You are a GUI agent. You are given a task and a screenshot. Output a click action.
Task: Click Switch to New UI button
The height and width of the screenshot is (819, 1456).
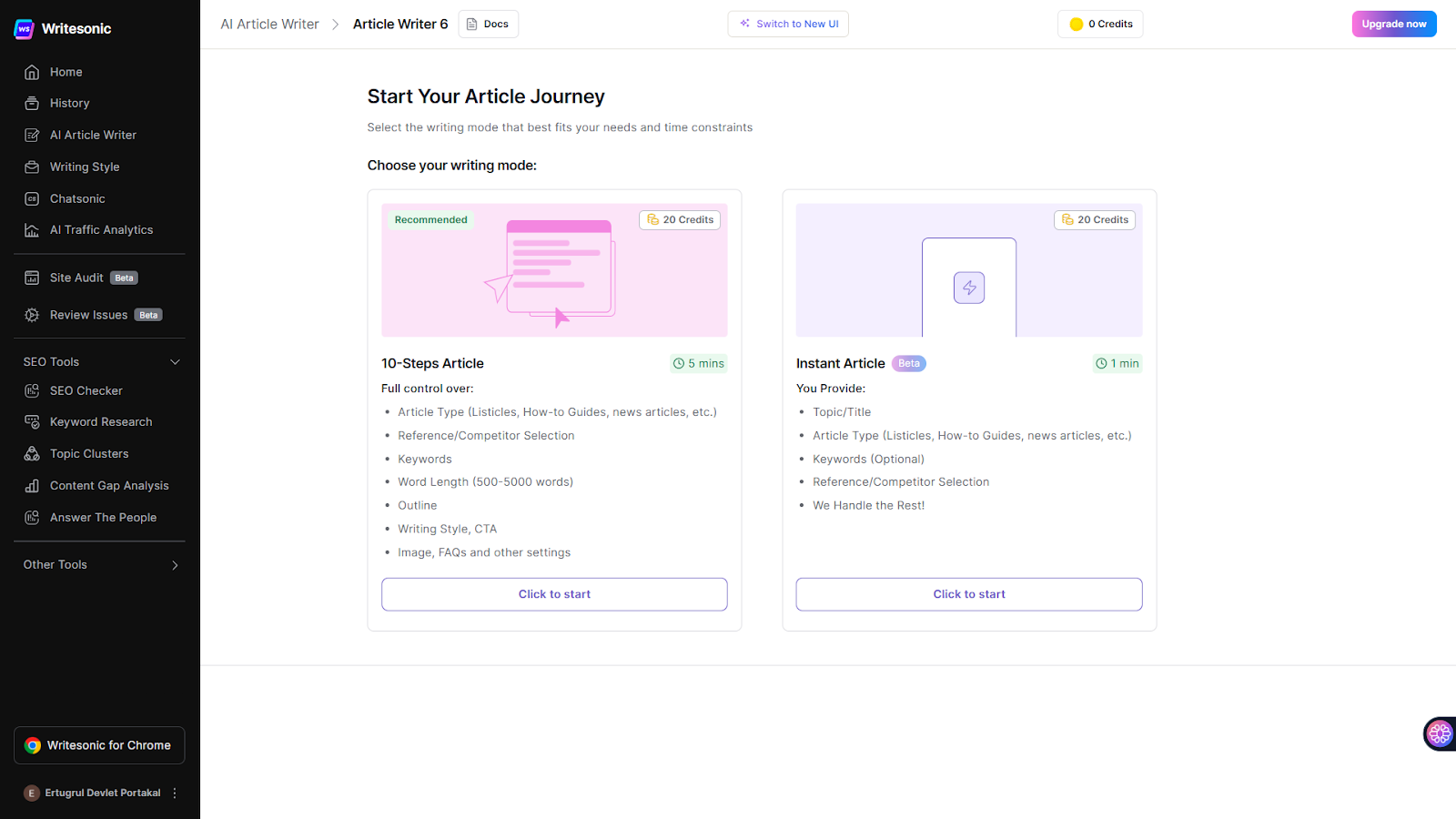click(788, 24)
